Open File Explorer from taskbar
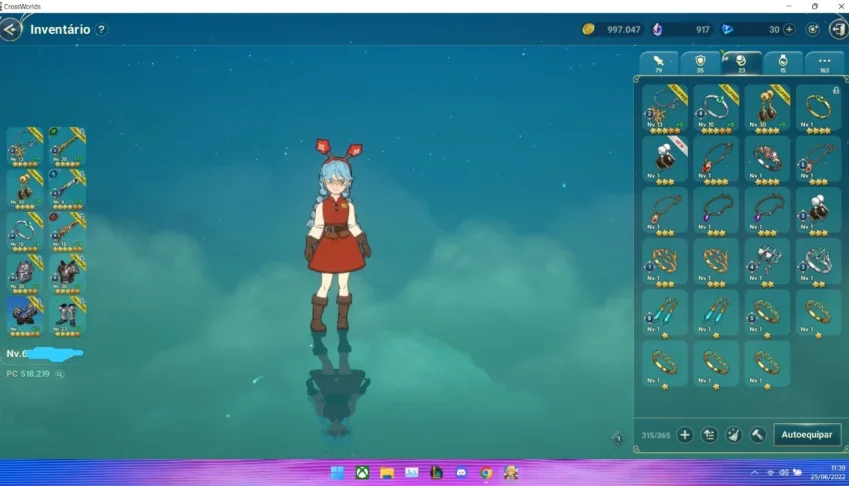This screenshot has width=849, height=486. pyautogui.click(x=387, y=472)
